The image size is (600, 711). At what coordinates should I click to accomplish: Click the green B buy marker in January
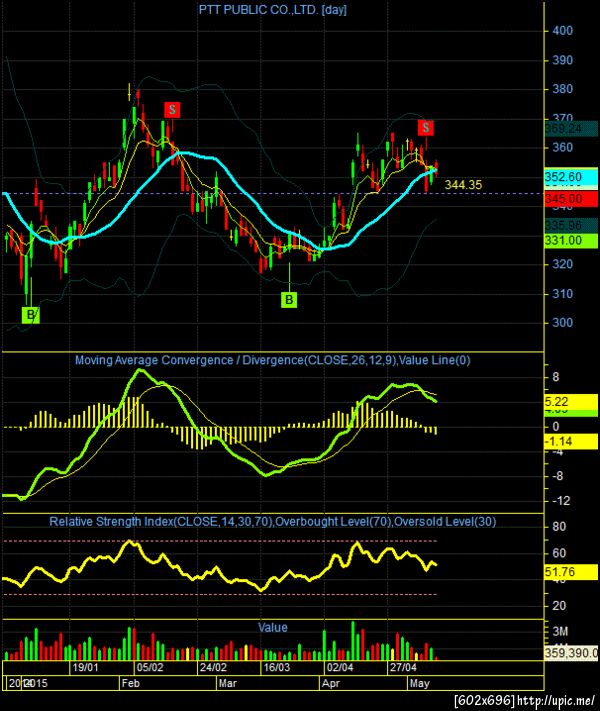pos(31,315)
